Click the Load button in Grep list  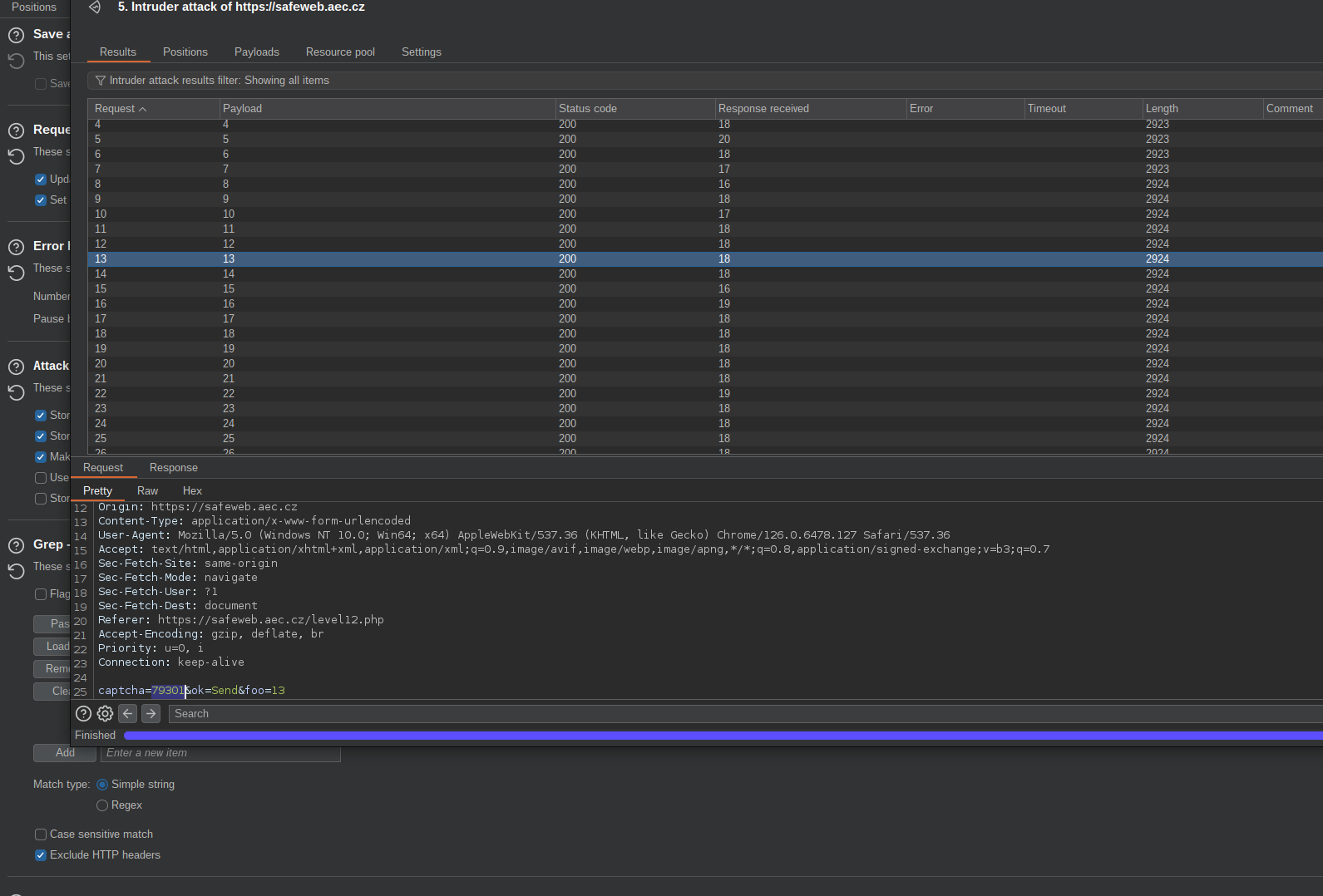[52, 647]
